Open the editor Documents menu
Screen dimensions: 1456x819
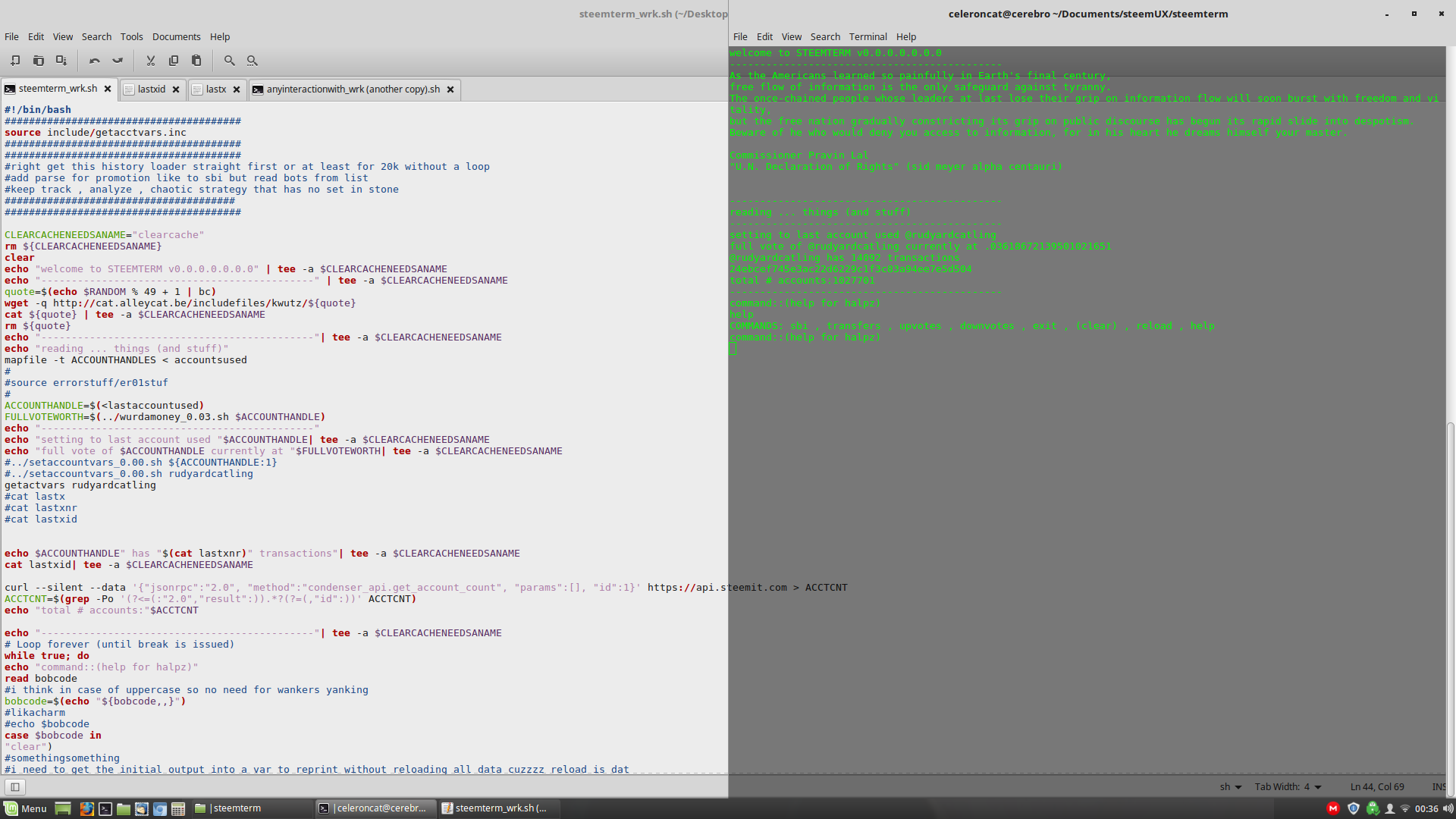coord(176,36)
